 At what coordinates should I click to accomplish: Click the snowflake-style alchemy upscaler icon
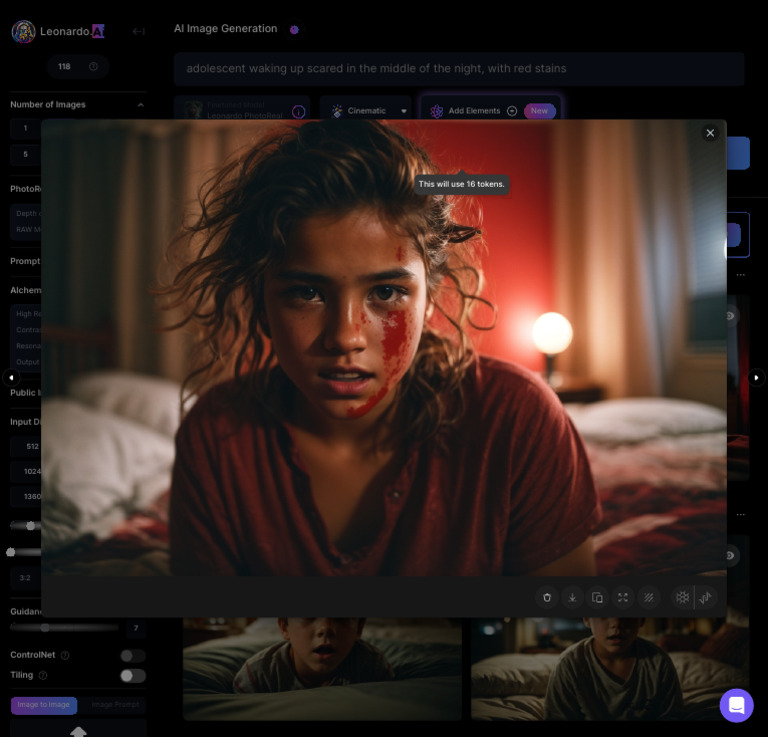click(682, 597)
